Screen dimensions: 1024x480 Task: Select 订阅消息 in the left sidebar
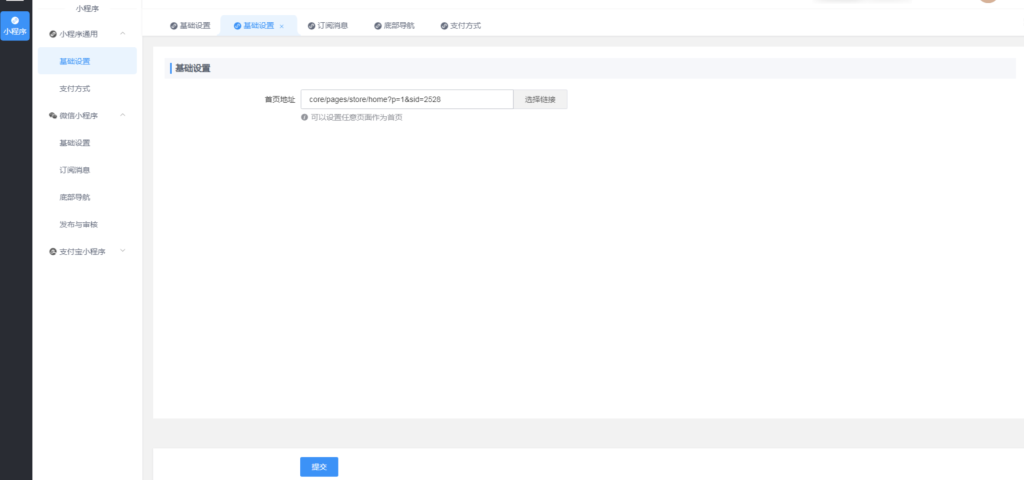click(x=75, y=170)
